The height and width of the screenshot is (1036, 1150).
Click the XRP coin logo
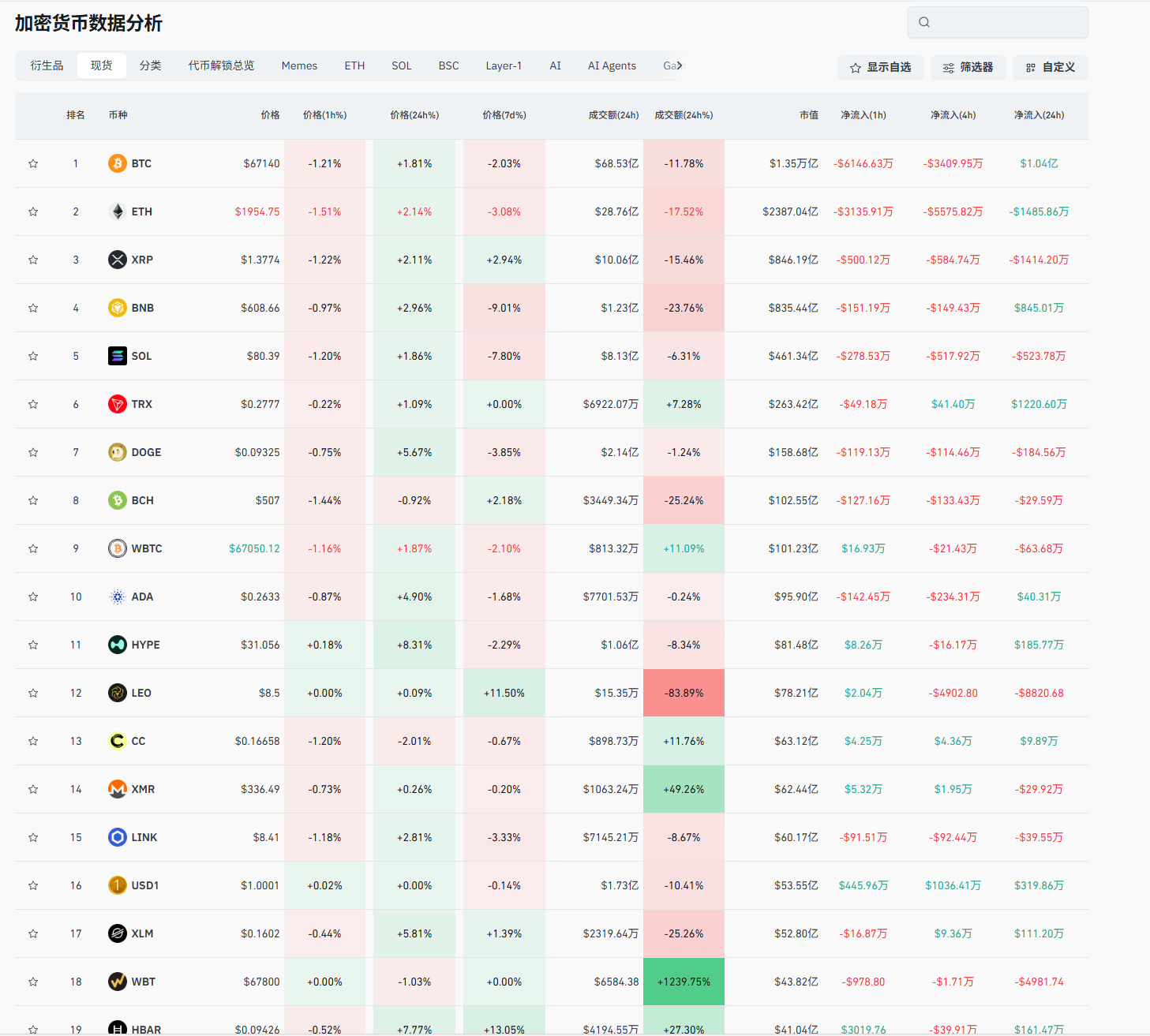click(117, 260)
